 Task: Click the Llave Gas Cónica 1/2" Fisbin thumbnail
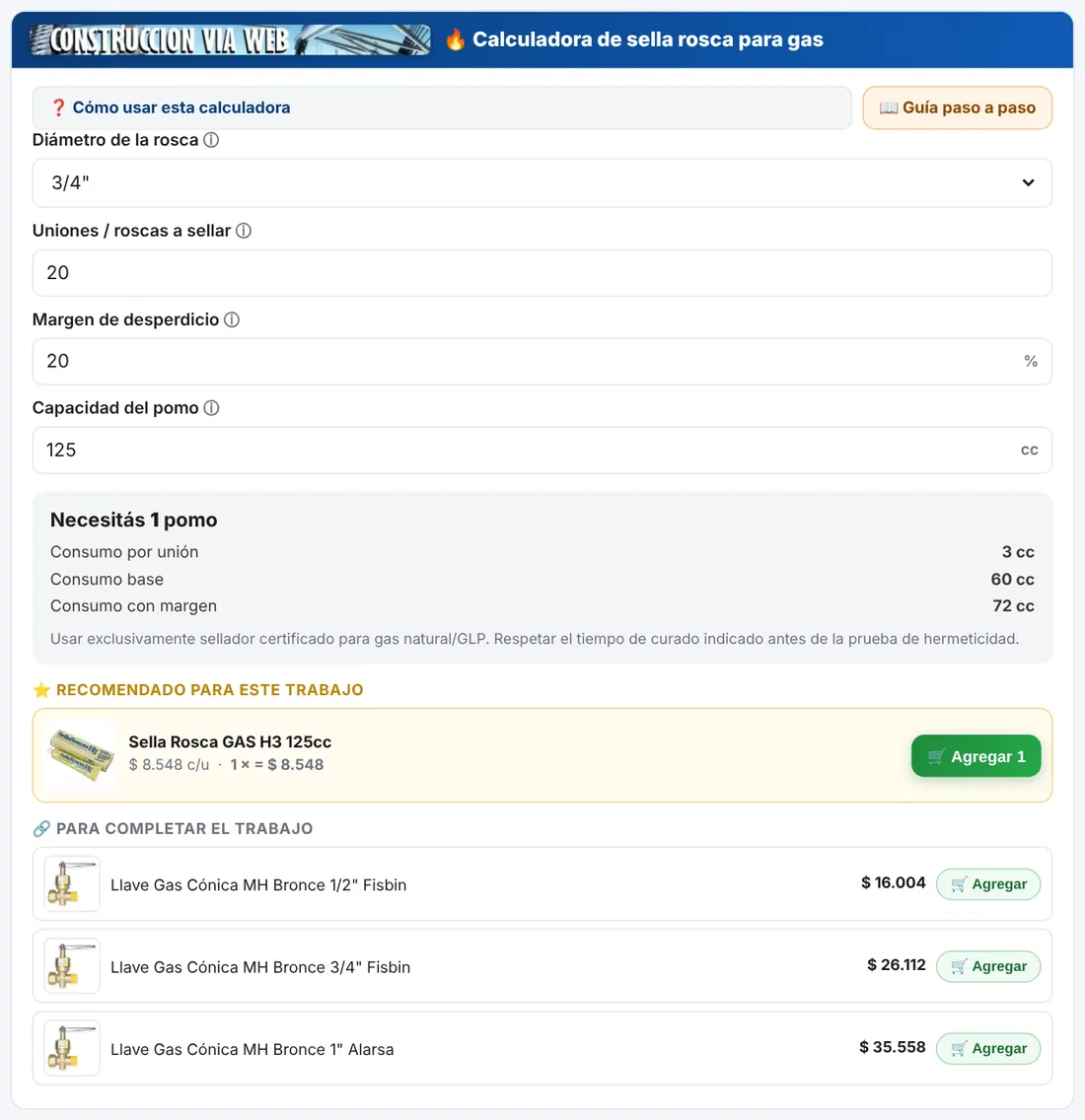pos(71,883)
